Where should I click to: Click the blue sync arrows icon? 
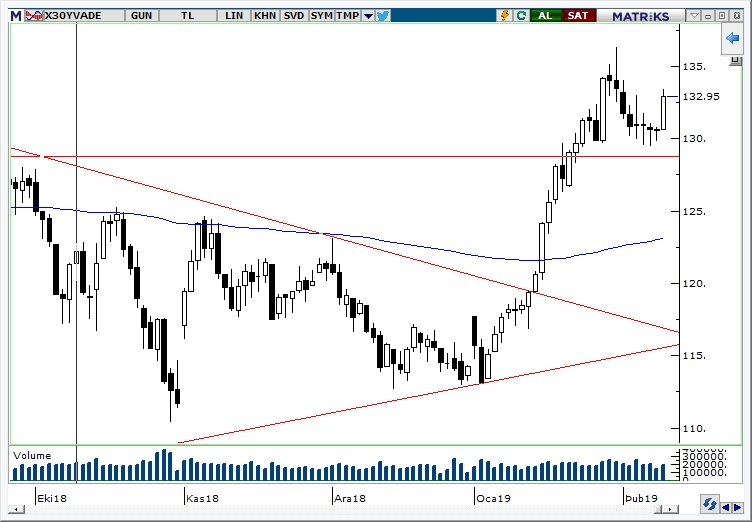click(708, 505)
